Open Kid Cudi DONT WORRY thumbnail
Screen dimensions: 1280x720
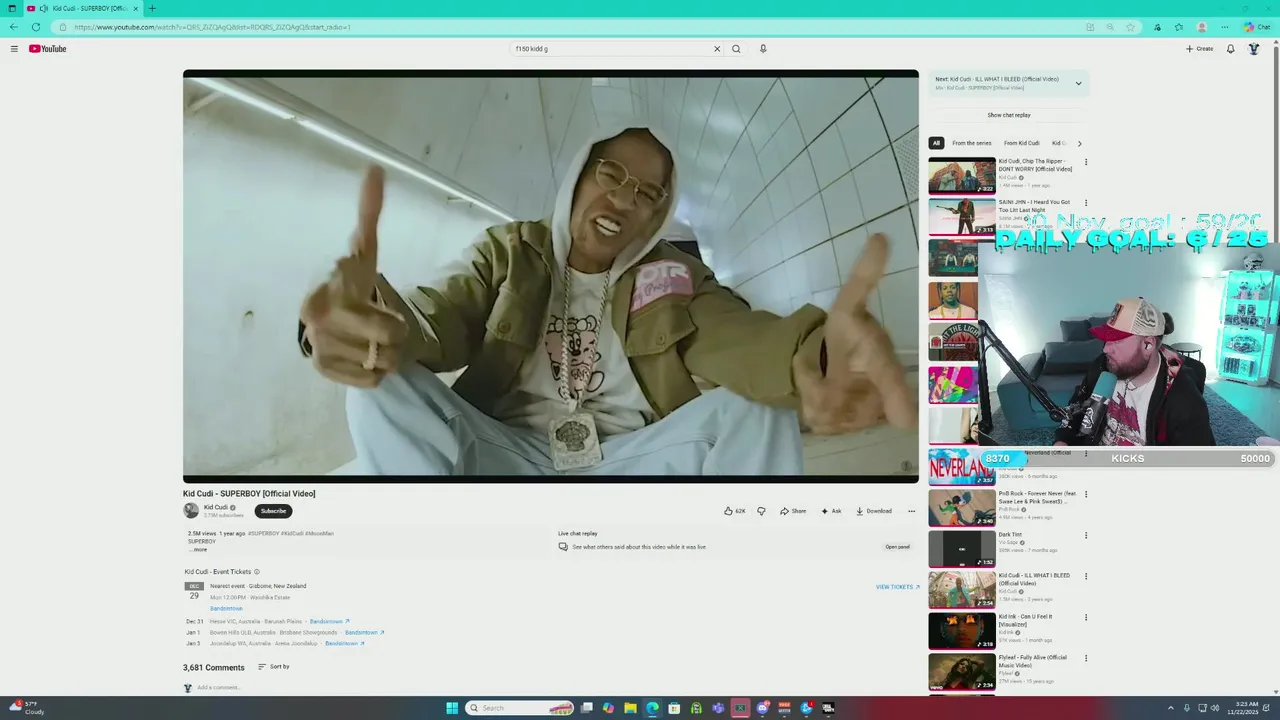pyautogui.click(x=962, y=175)
